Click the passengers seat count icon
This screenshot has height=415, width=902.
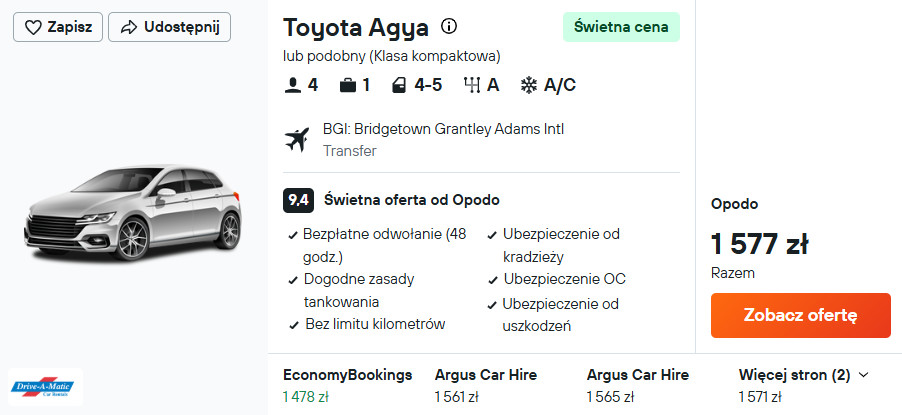tap(293, 85)
